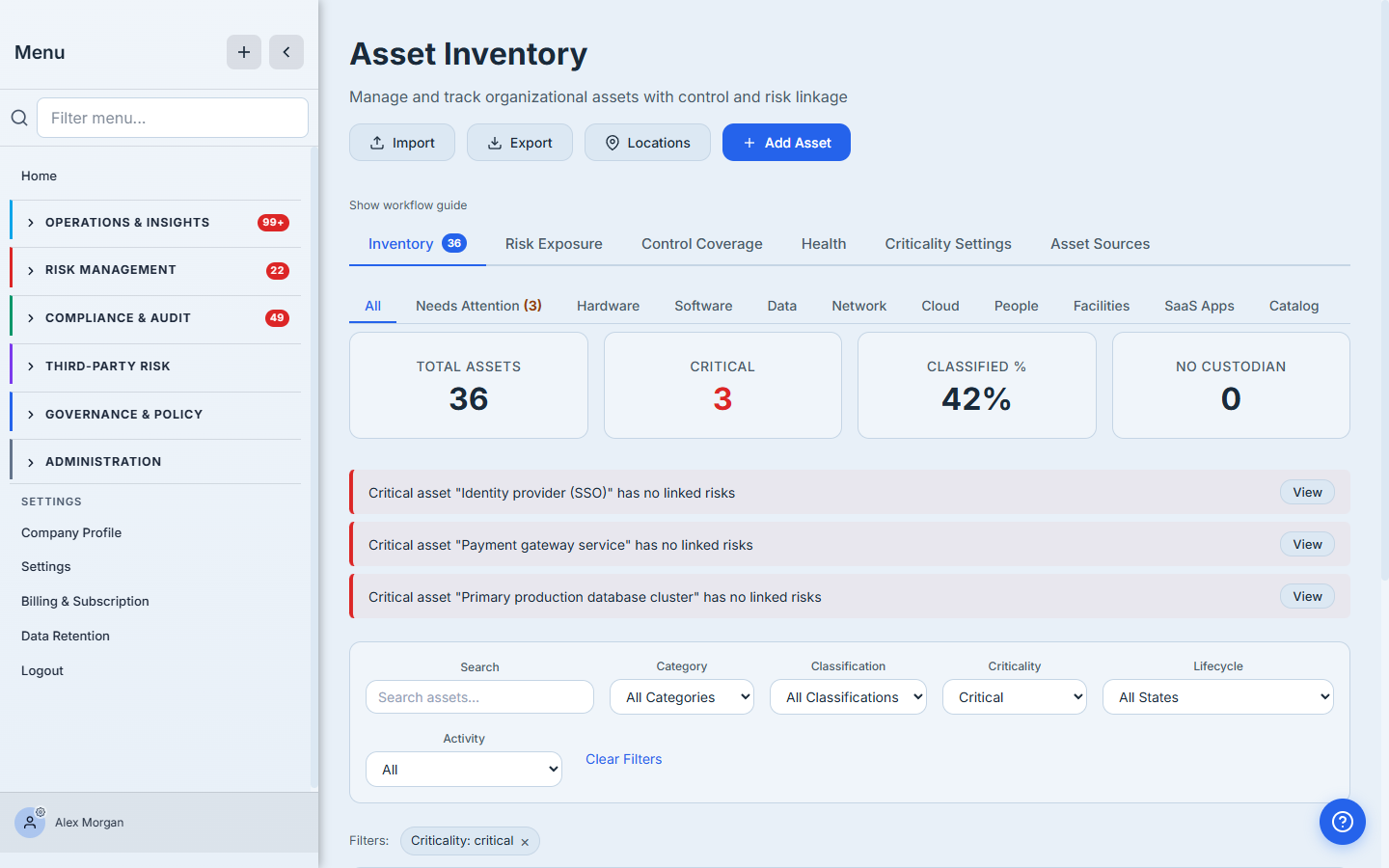
Task: Open Settings in the sidebar
Action: click(x=46, y=567)
